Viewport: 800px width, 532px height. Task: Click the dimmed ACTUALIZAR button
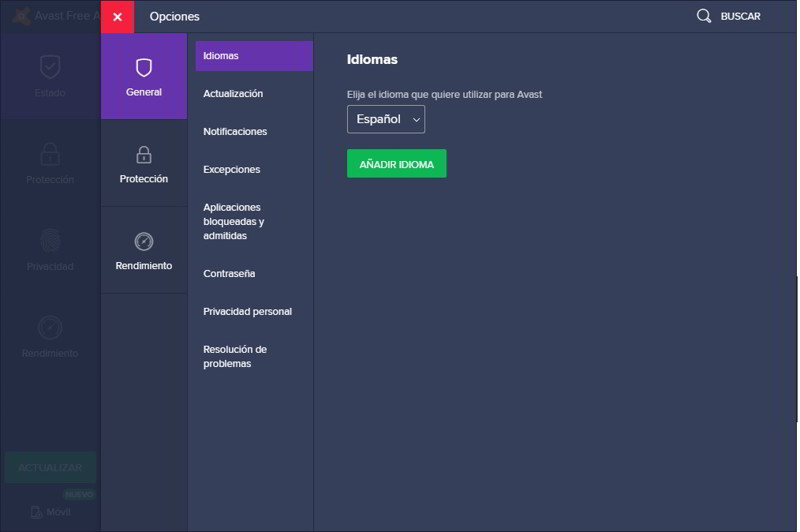pos(50,468)
